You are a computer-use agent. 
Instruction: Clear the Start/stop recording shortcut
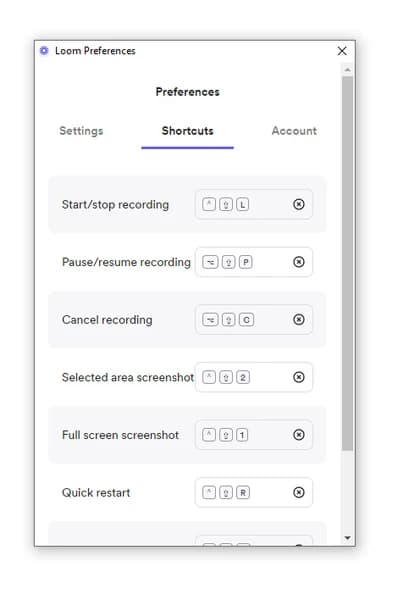(298, 204)
